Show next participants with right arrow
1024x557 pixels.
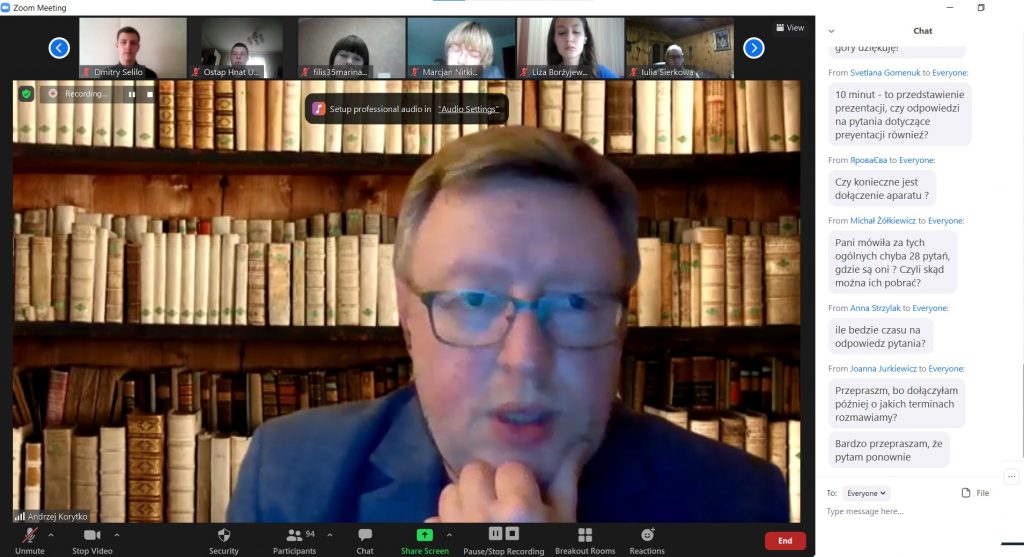[754, 48]
